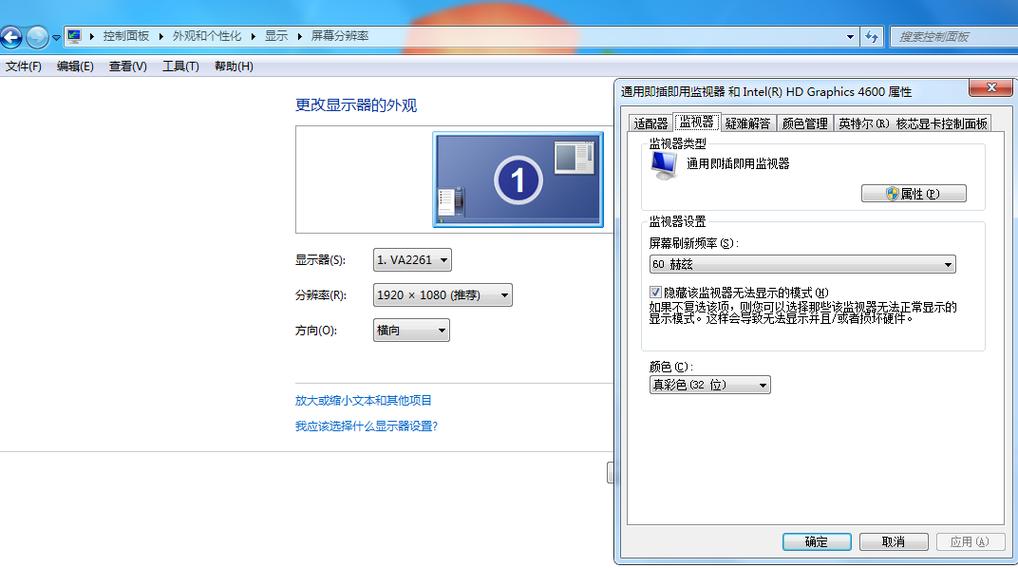1018x568 pixels.
Task: Go back with the blue Back arrow
Action: (11, 37)
